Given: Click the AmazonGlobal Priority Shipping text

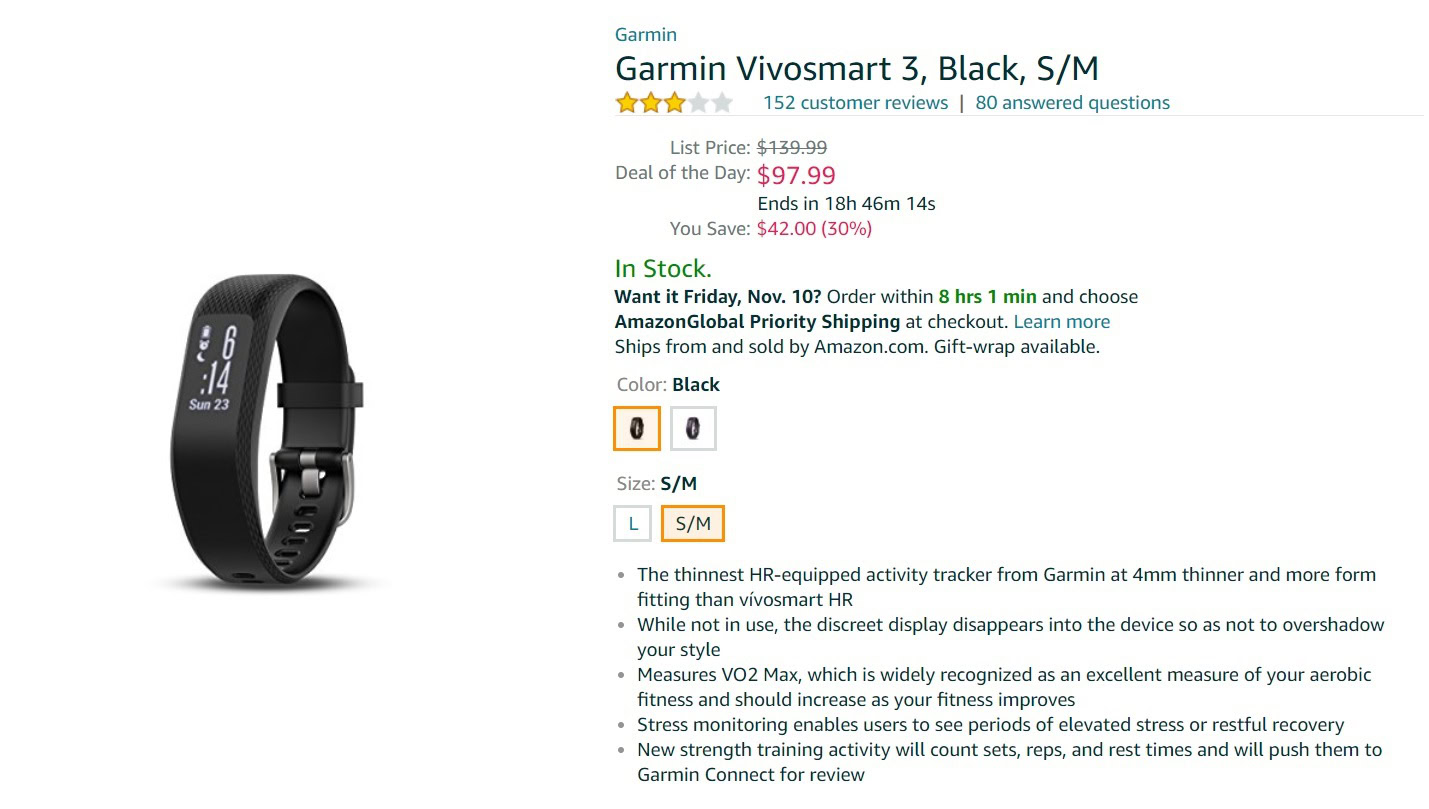Looking at the screenshot, I should tap(757, 322).
